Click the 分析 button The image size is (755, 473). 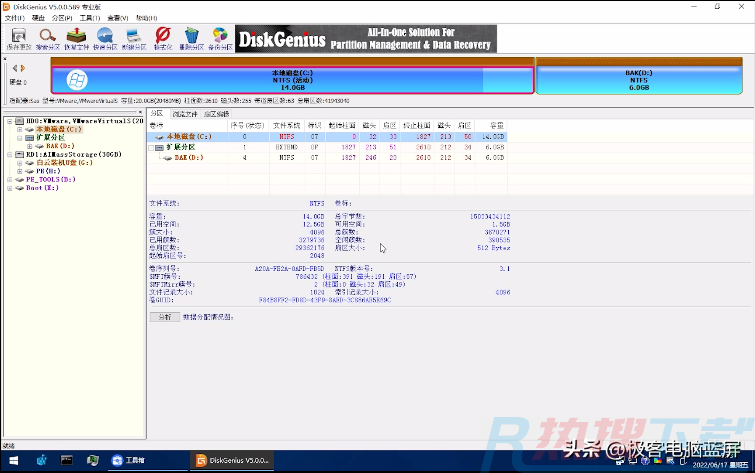pos(165,317)
